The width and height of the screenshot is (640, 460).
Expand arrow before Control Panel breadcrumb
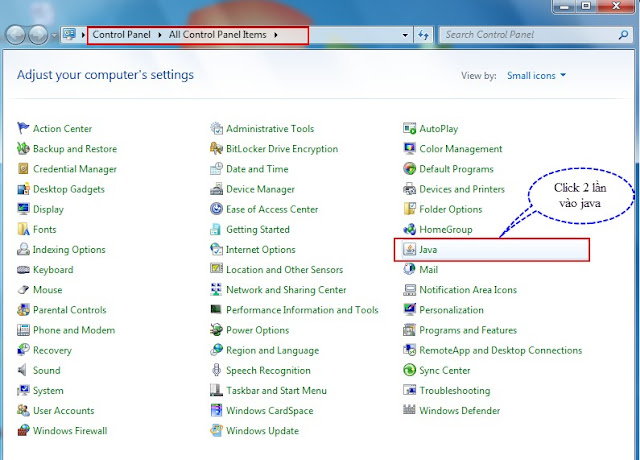pos(83,35)
